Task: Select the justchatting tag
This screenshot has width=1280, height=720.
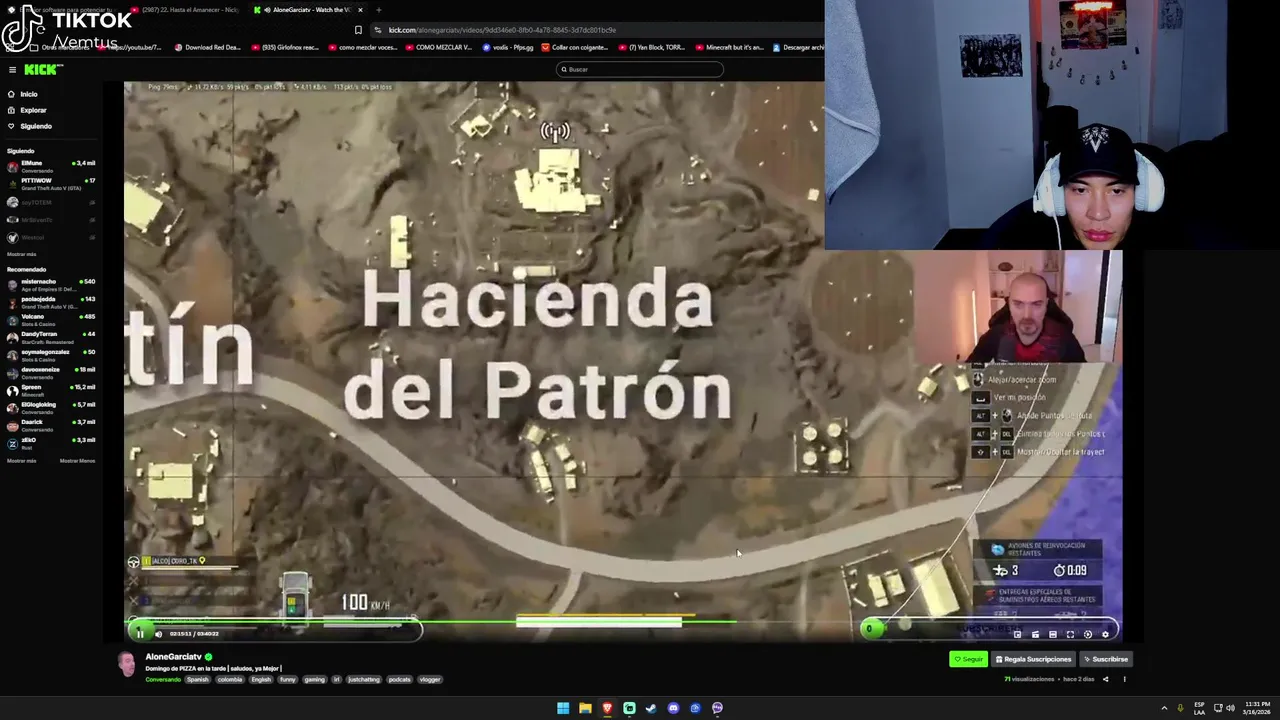Action: 364,680
